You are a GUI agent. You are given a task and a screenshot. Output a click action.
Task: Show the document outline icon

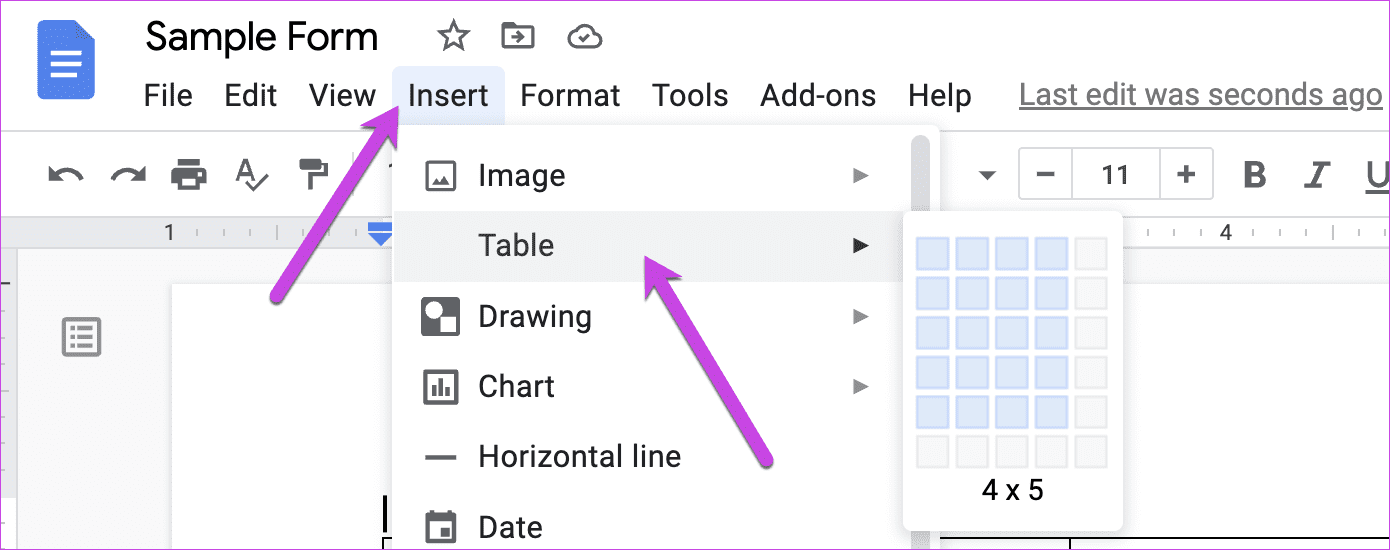[x=81, y=337]
